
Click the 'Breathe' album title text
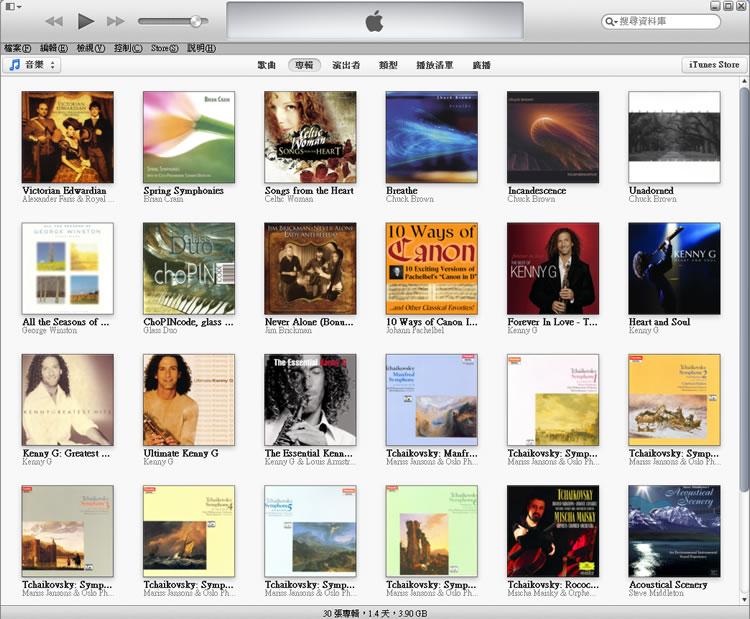pyautogui.click(x=402, y=190)
